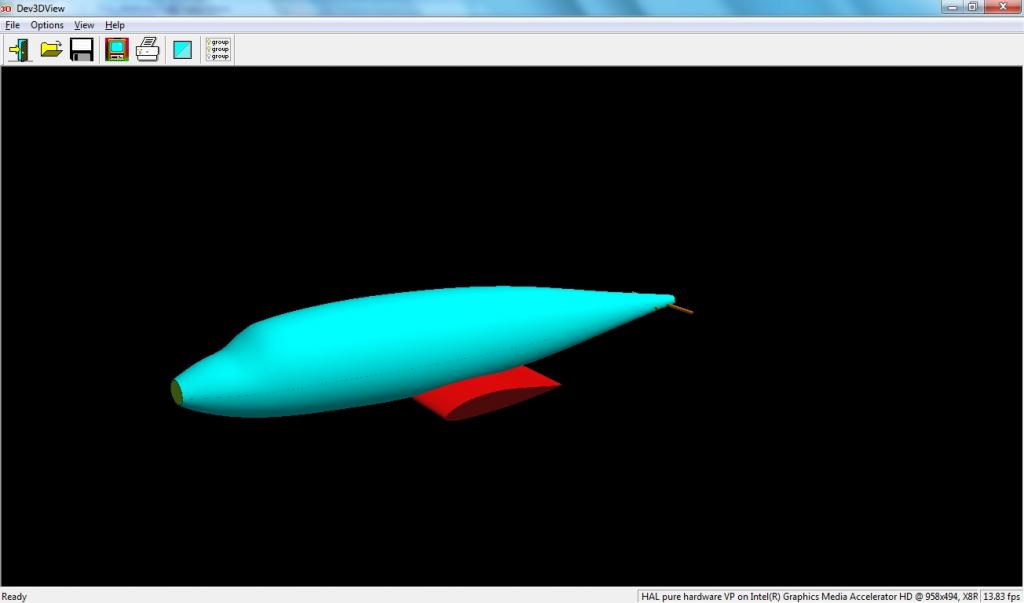Click the fps readout in status bar
Image resolution: width=1024 pixels, height=603 pixels.
coord(1002,596)
